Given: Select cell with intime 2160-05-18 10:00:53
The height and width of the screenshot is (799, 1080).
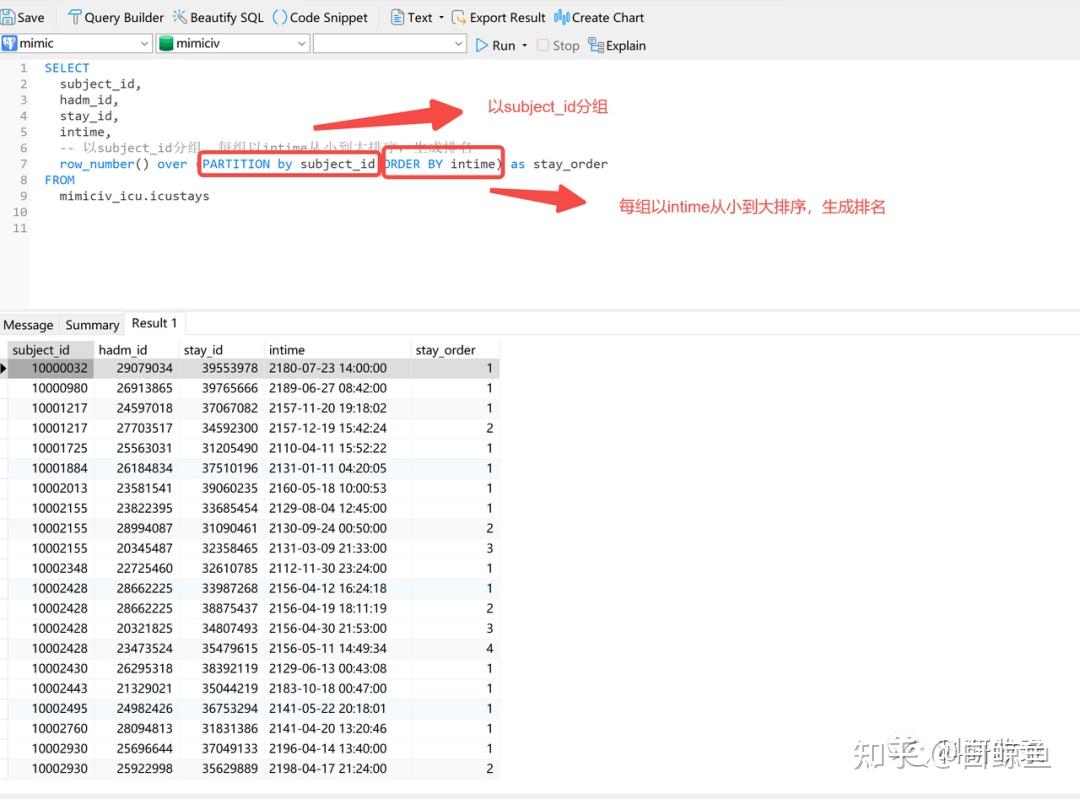Looking at the screenshot, I should coord(338,488).
